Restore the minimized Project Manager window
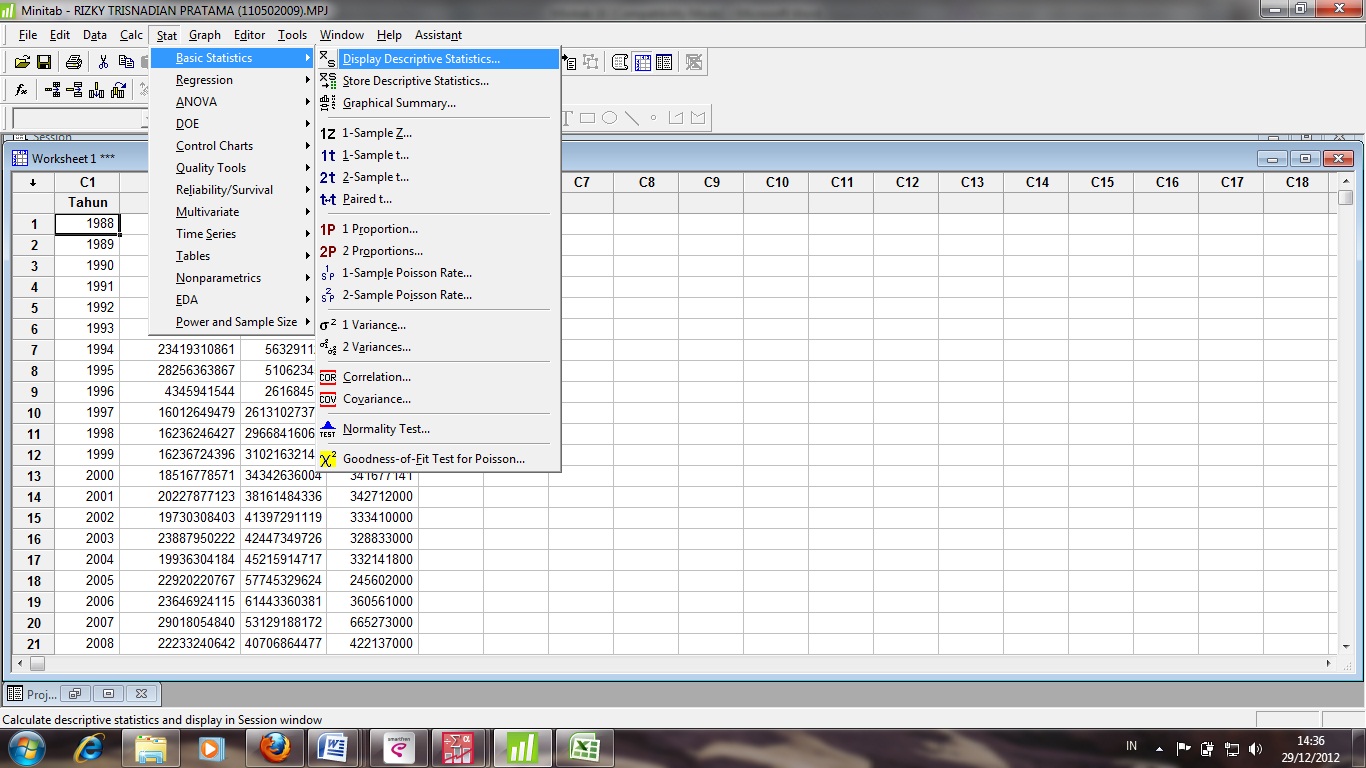This screenshot has height=768, width=1366. (x=75, y=693)
